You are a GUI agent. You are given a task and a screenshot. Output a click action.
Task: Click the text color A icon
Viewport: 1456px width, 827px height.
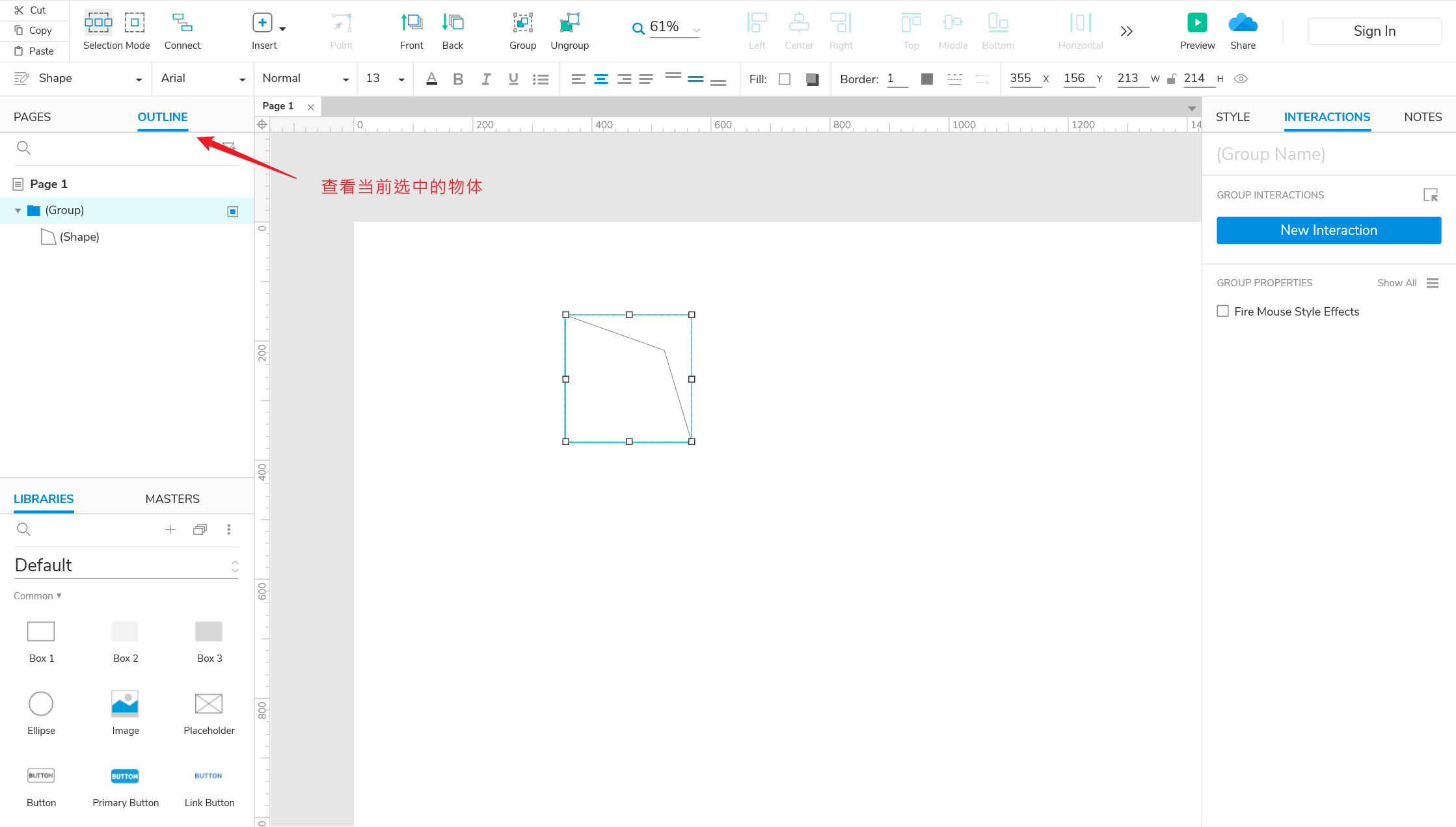(431, 79)
